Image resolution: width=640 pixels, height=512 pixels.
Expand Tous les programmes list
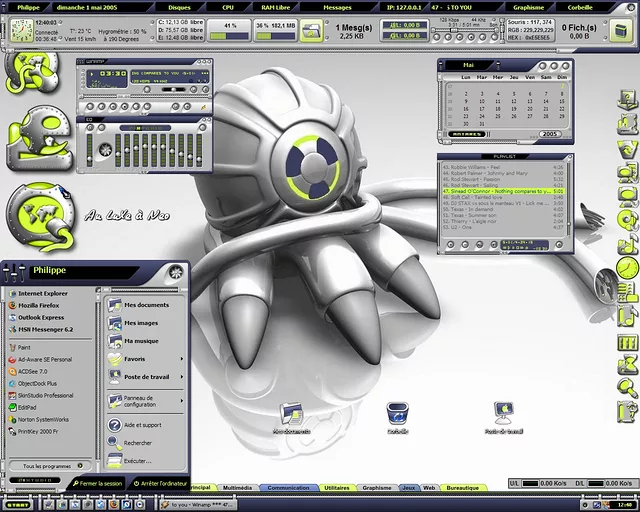48,466
